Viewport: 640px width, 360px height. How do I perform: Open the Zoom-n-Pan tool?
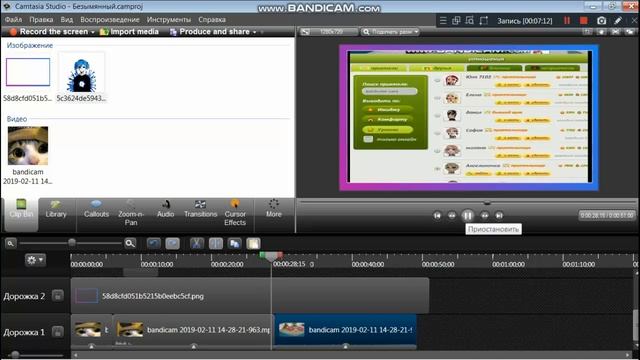tap(131, 213)
